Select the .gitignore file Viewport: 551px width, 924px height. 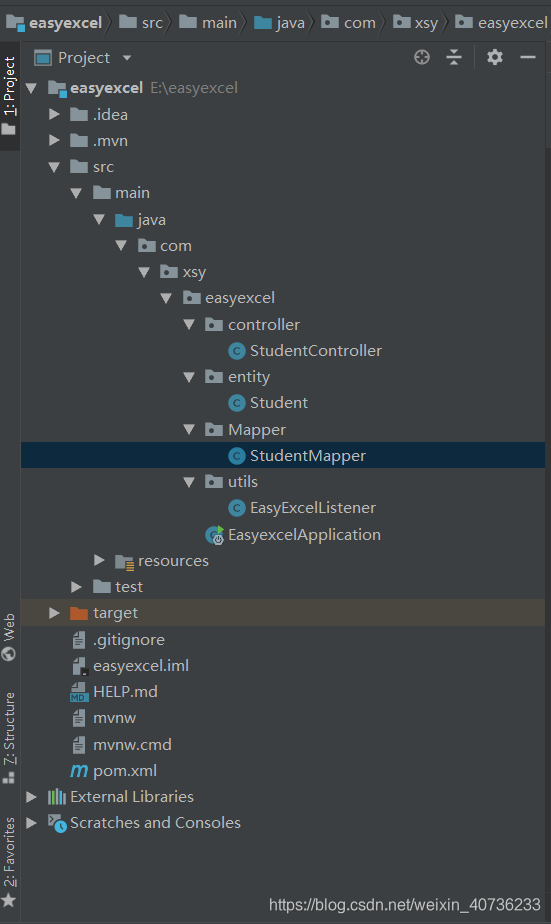(x=128, y=640)
